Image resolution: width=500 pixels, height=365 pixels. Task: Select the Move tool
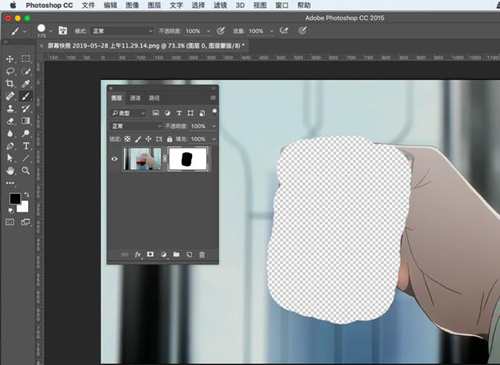coord(10,59)
